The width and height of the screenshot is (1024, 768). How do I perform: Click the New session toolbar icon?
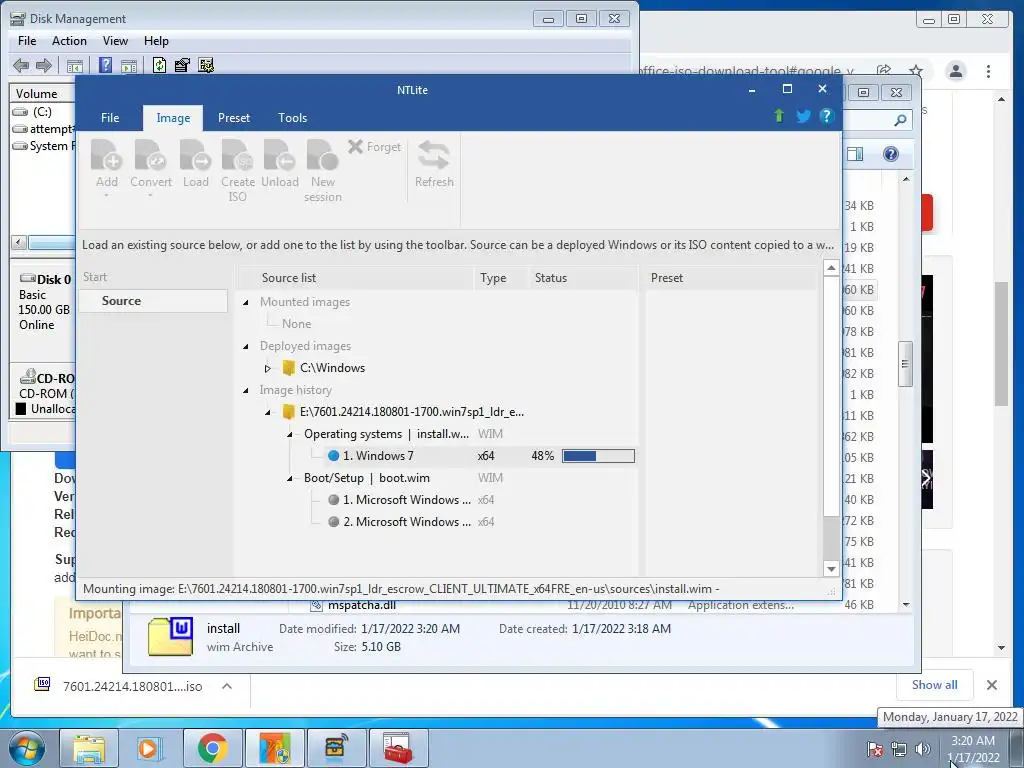coord(323,155)
